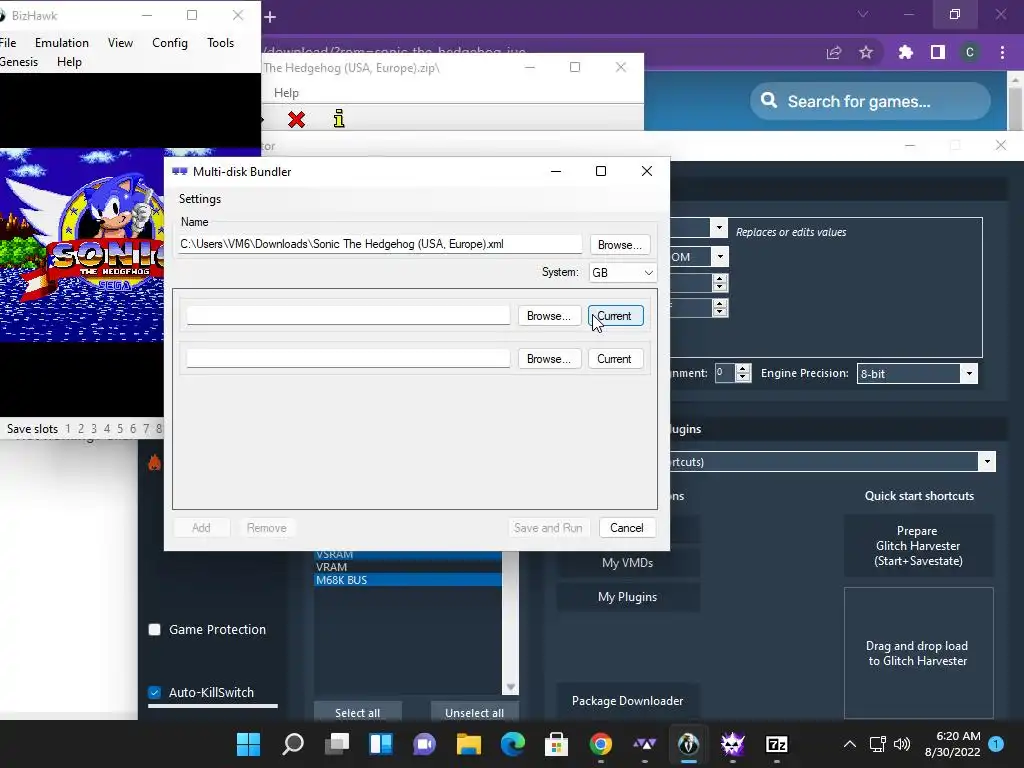Viewport: 1024px width, 768px height.
Task: Bookmark the page with the star icon
Action: pos(866,52)
